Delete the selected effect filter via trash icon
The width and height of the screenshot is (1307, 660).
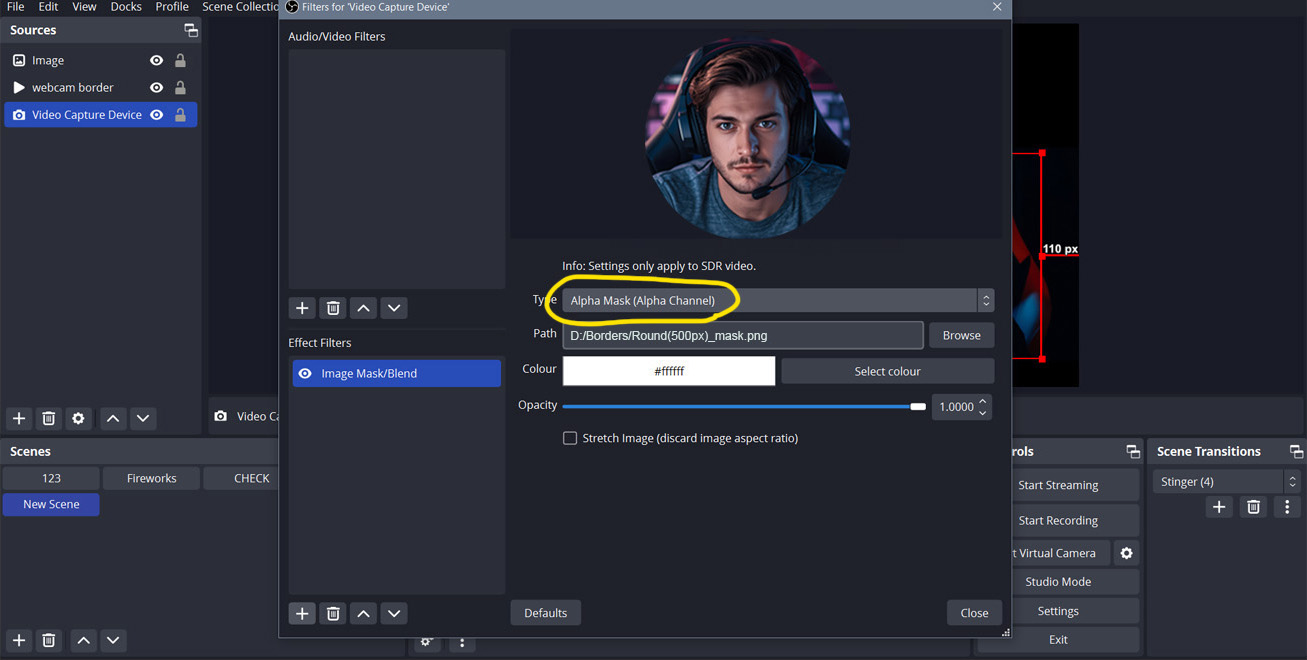[x=333, y=613]
